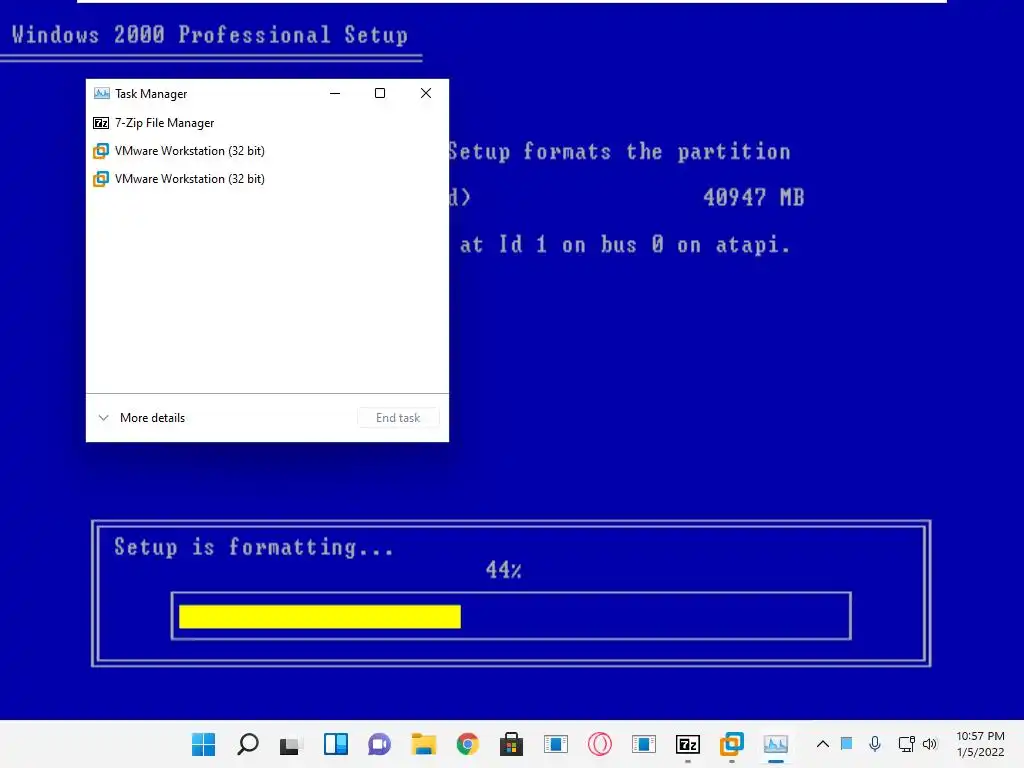Minimize the Task Manager window
The width and height of the screenshot is (1024, 768).
[x=335, y=93]
